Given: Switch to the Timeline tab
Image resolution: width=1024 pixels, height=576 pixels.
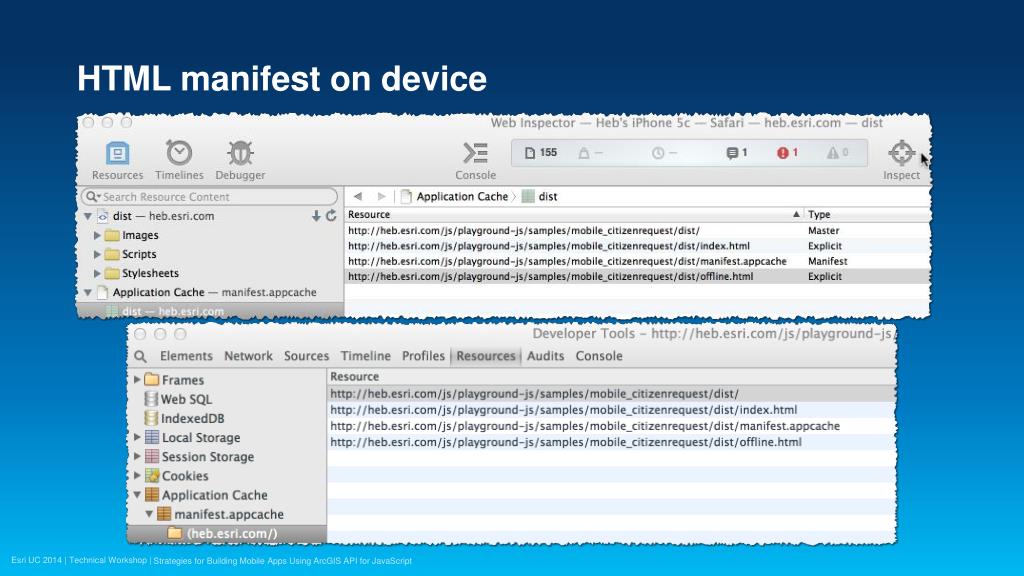Looking at the screenshot, I should 366,356.
